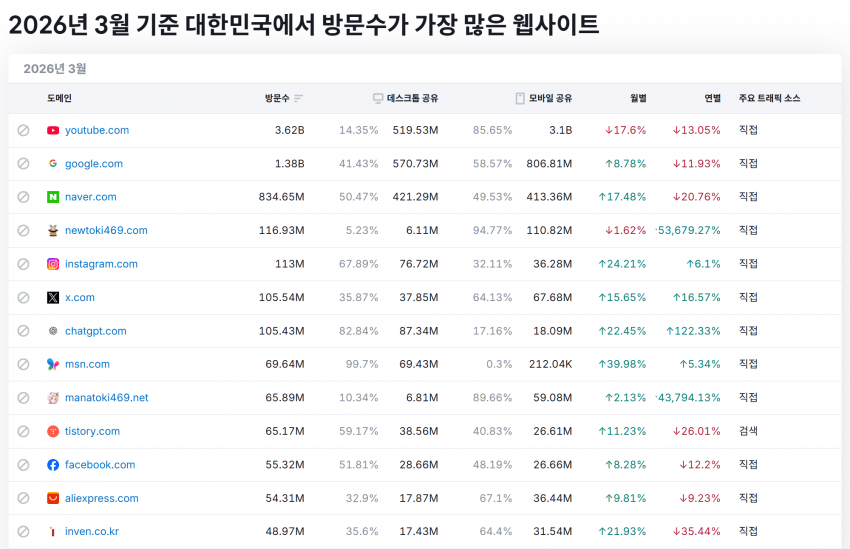Click the exclude circle icon beside x.com
Image resolution: width=850 pixels, height=549 pixels.
click(x=23, y=298)
